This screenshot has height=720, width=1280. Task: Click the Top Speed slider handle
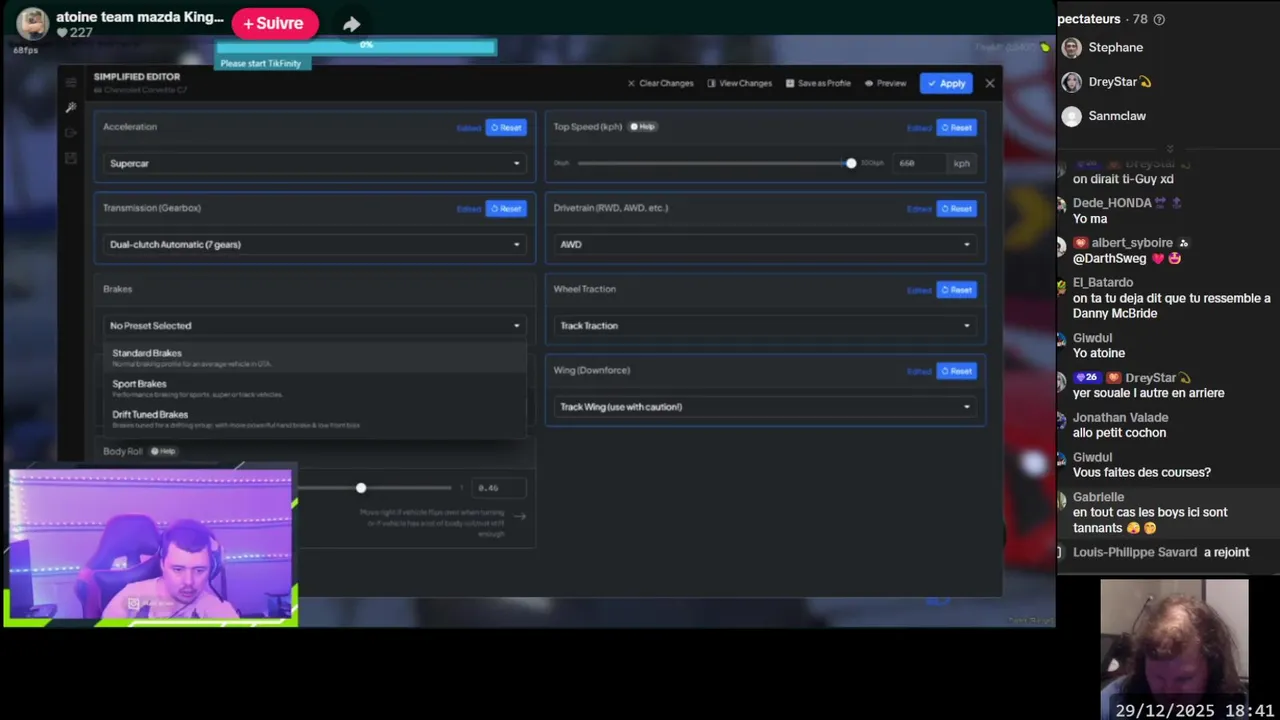(x=851, y=163)
